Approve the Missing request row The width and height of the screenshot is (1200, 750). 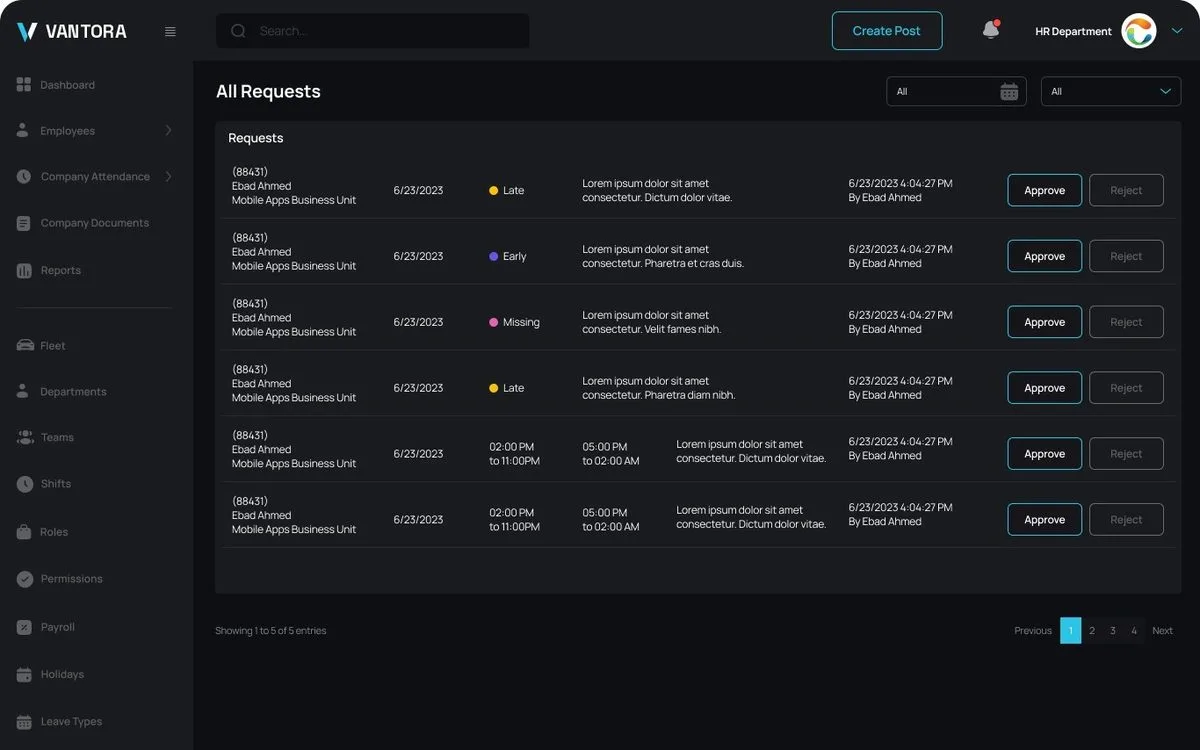tap(1045, 322)
